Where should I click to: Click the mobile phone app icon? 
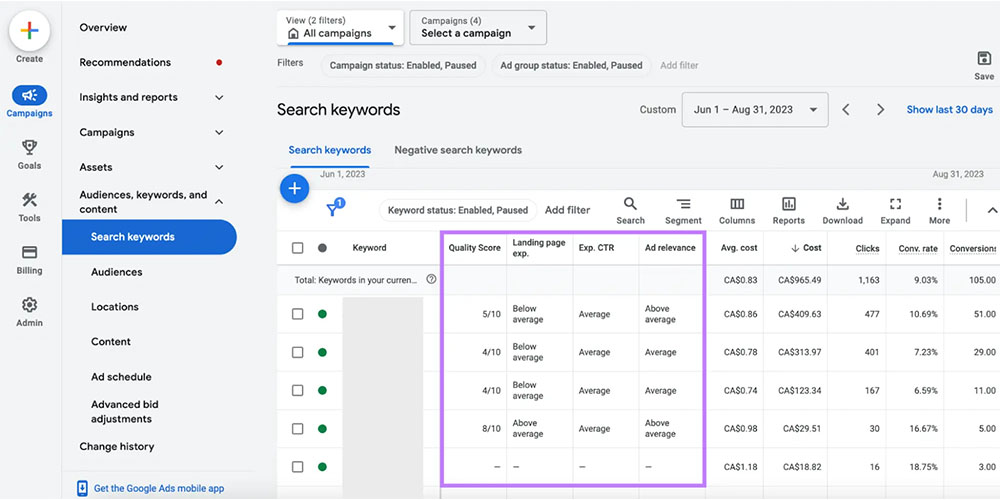[82, 489]
